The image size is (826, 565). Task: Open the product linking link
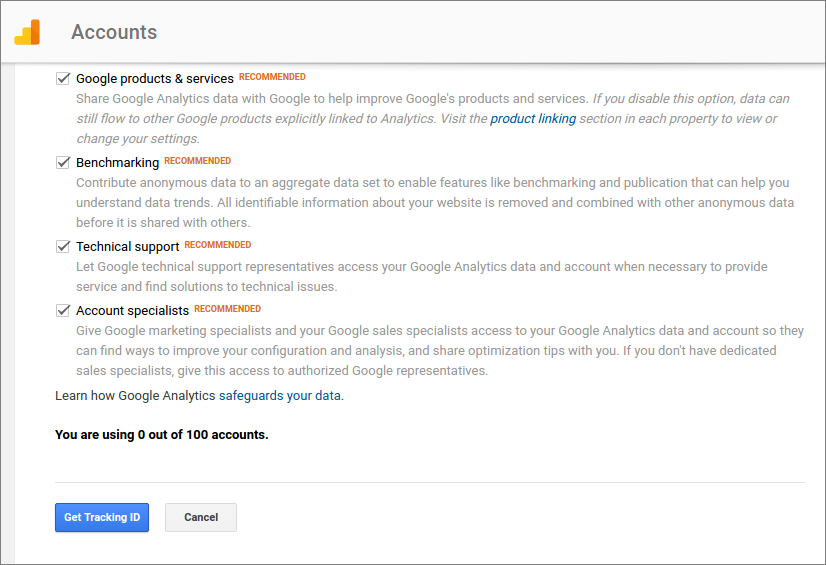point(533,118)
